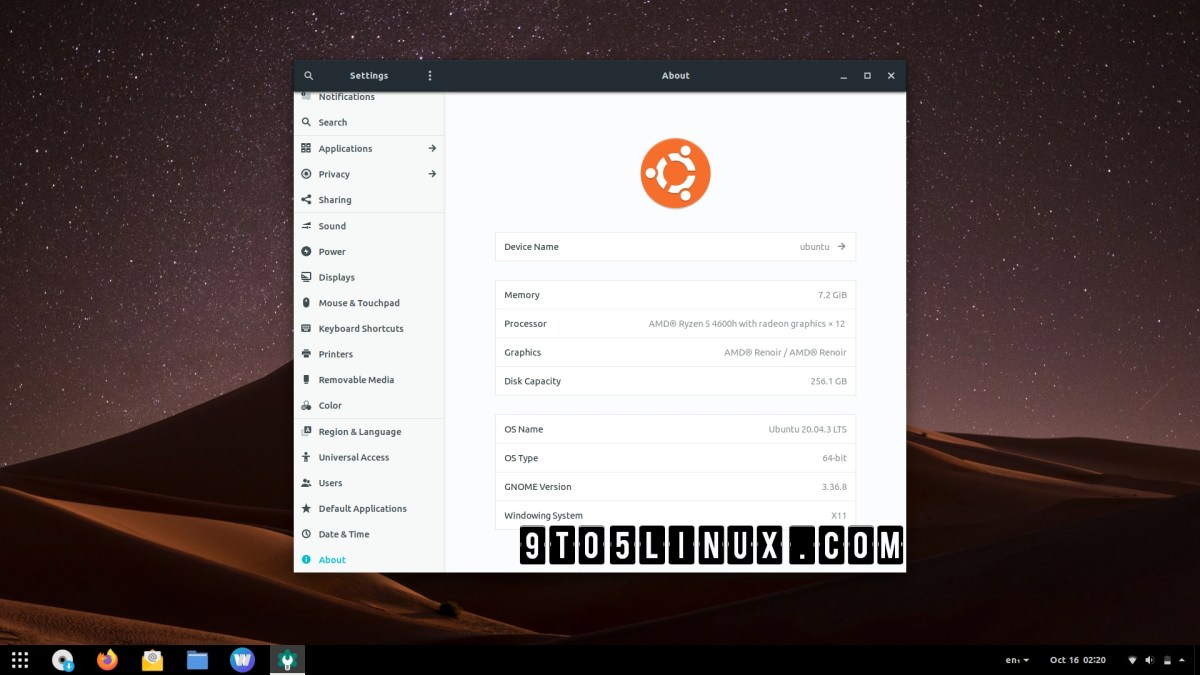Click the About info icon
This screenshot has height=675, width=1200.
point(306,560)
